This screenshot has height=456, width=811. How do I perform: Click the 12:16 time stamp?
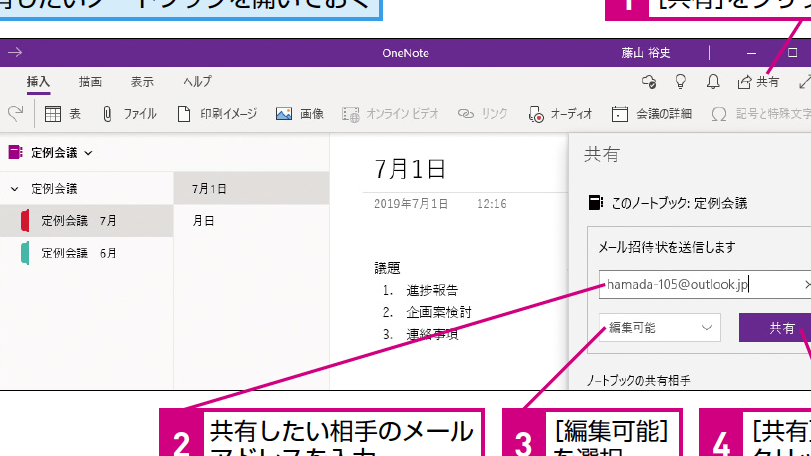tap(491, 204)
